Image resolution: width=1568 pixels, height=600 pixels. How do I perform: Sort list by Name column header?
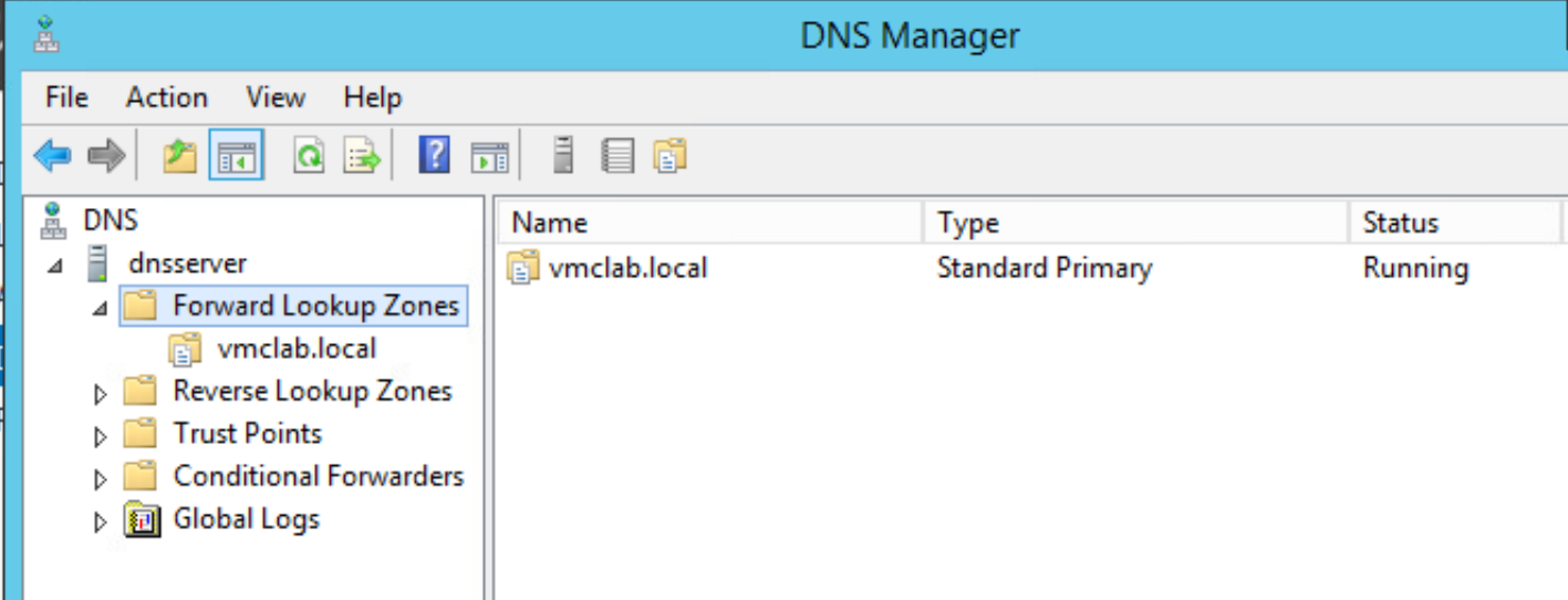click(x=710, y=223)
